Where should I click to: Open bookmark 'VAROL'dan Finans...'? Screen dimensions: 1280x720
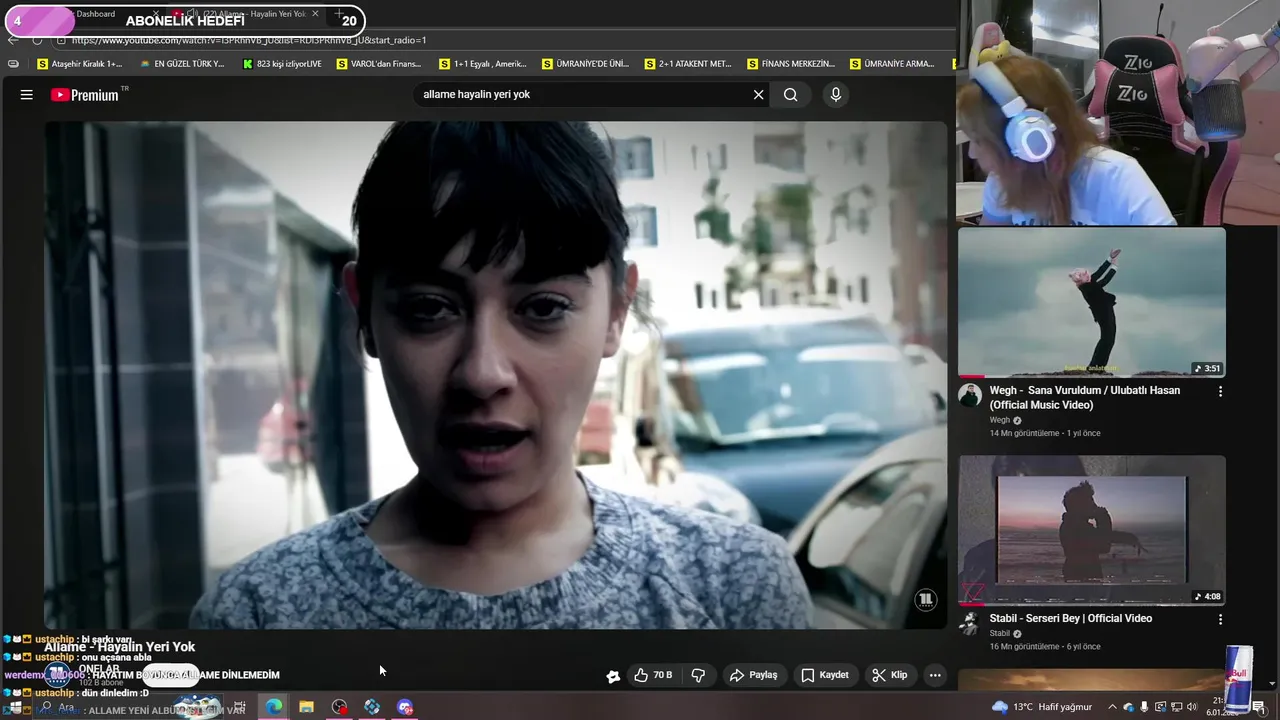[x=379, y=64]
